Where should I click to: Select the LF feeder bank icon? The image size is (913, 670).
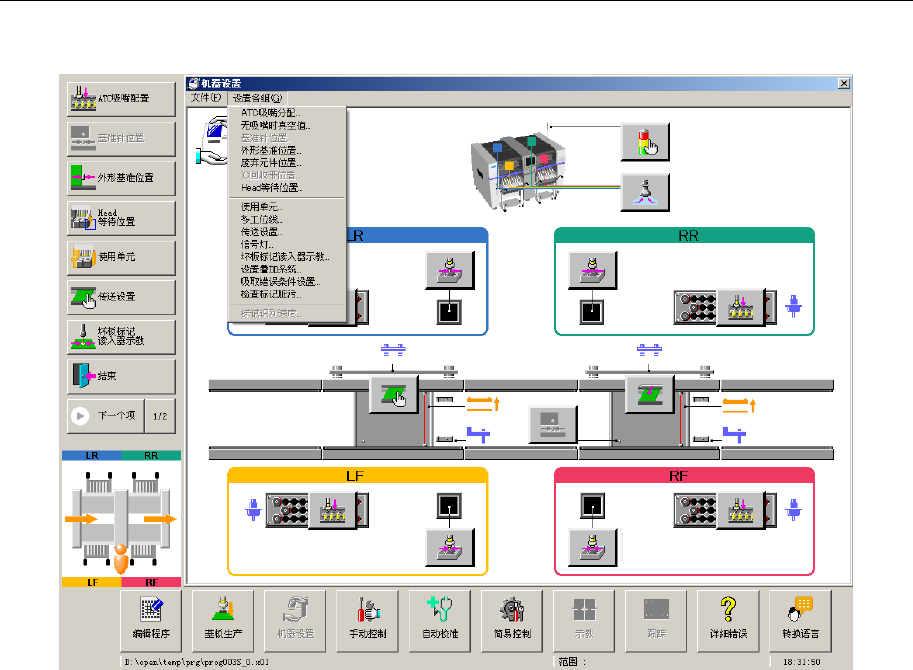pyautogui.click(x=287, y=511)
